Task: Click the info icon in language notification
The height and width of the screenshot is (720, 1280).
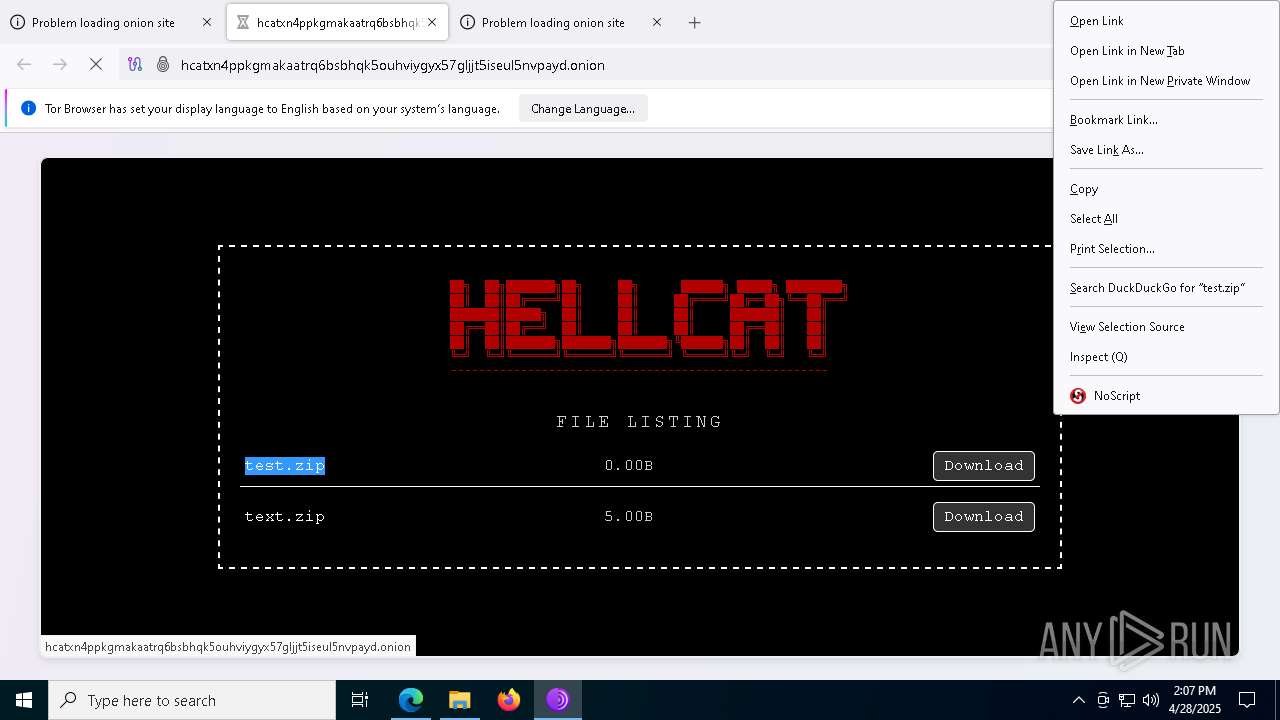Action: (28, 109)
